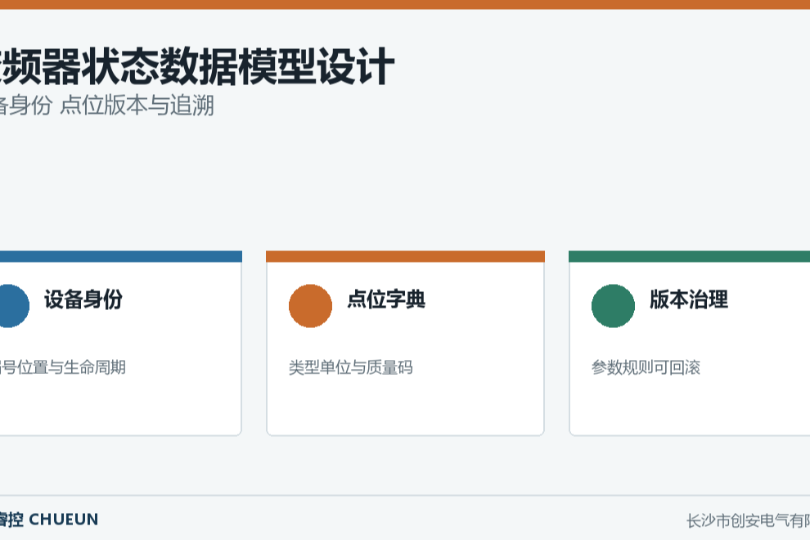Click the 点位字典 card heading
This screenshot has height=540, width=810.
(x=386, y=300)
